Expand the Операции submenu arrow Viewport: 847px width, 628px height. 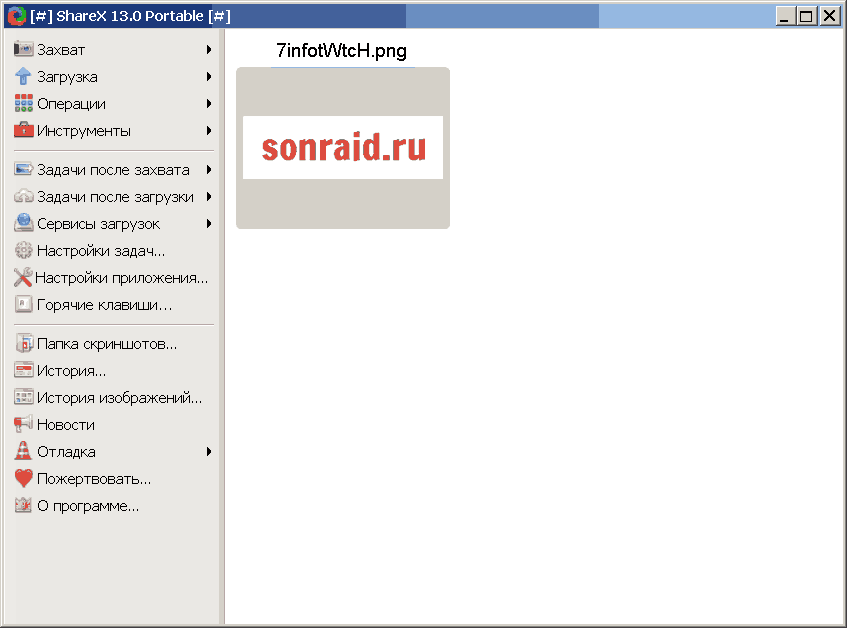tap(209, 104)
